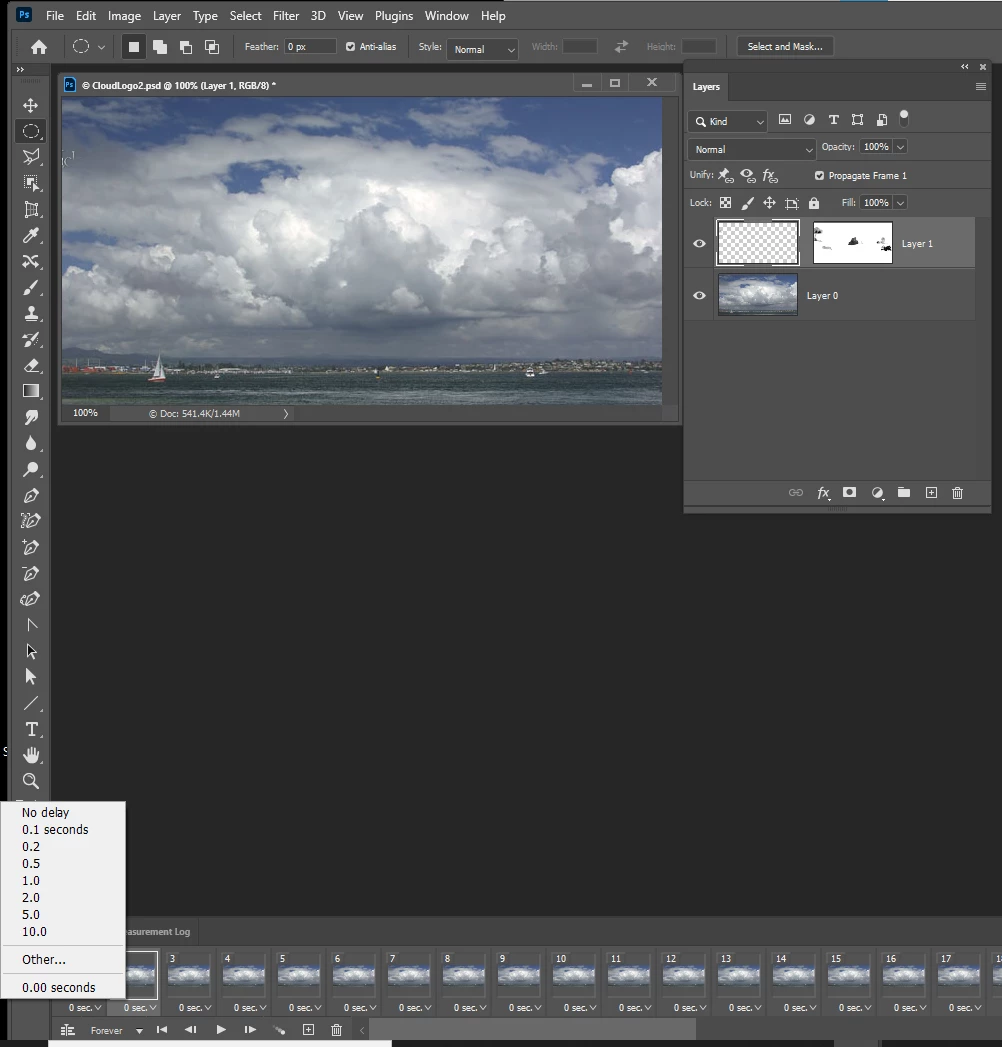
Task: Toggle Propagate Frame 1 checkbox
Action: [819, 176]
